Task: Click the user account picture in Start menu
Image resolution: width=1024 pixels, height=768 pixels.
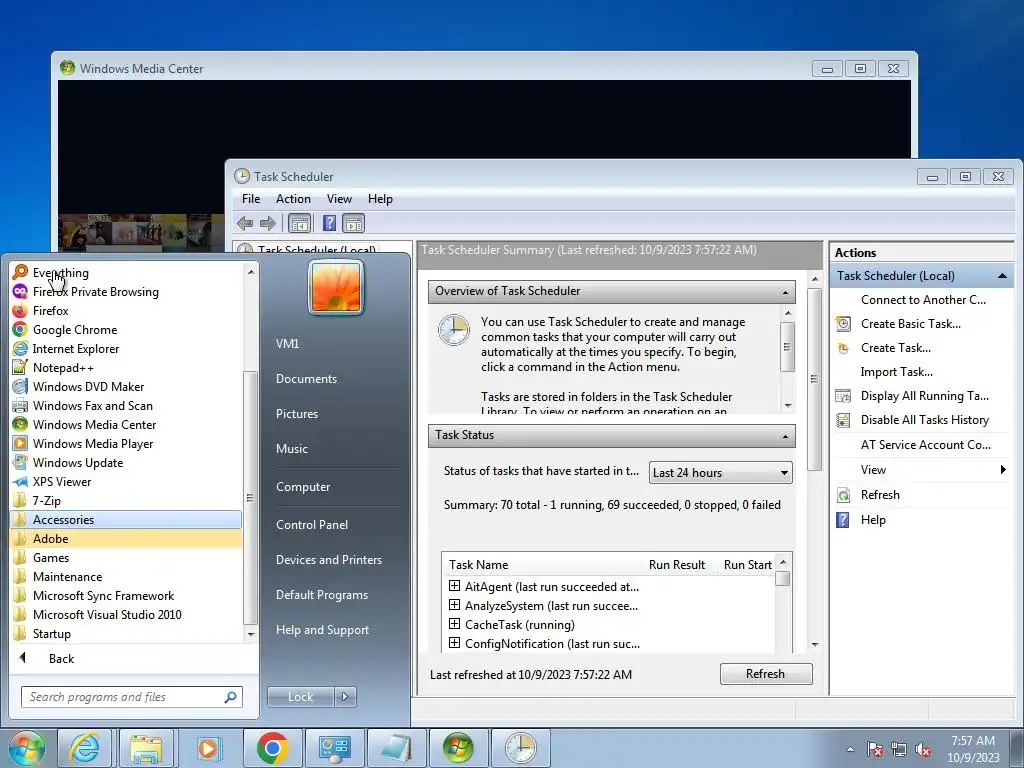Action: click(x=336, y=287)
